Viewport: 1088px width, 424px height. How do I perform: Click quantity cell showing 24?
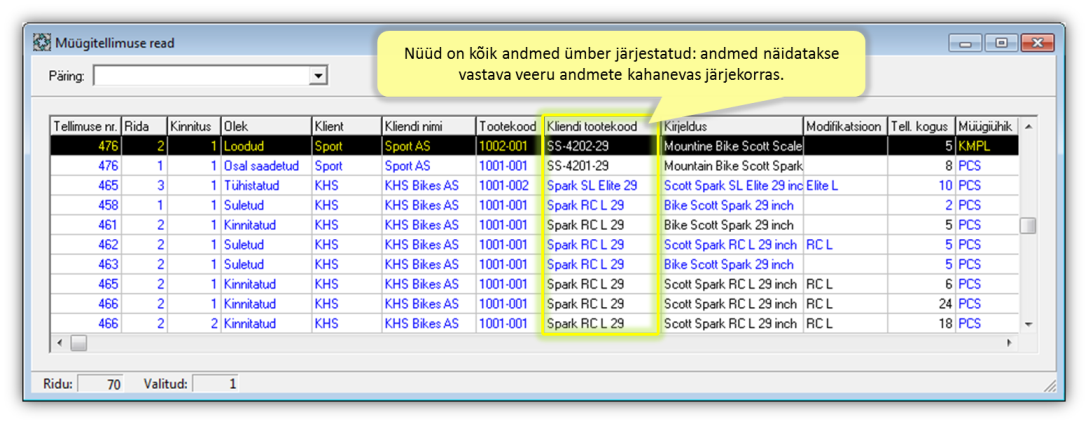click(x=921, y=304)
